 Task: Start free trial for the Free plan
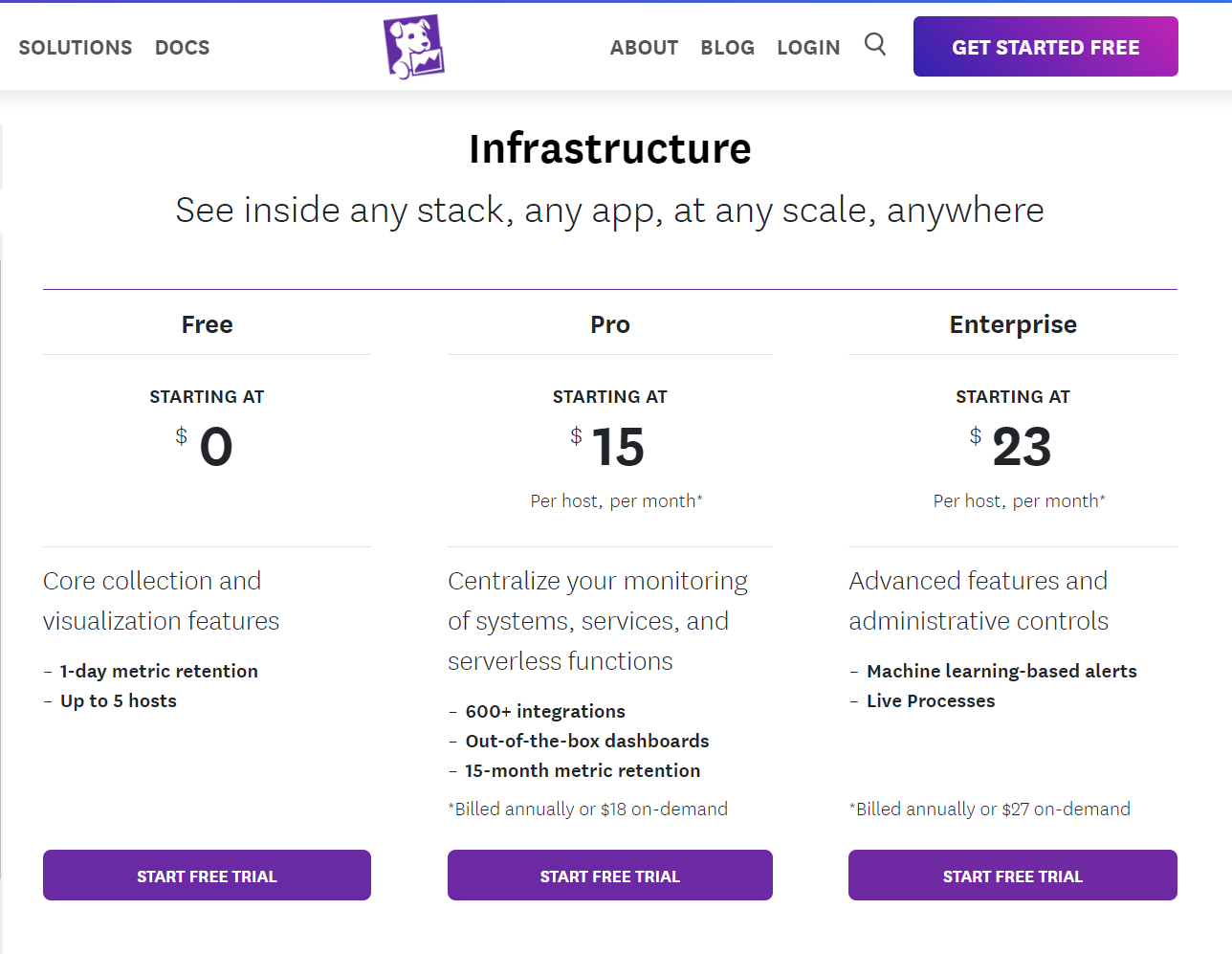point(207,876)
